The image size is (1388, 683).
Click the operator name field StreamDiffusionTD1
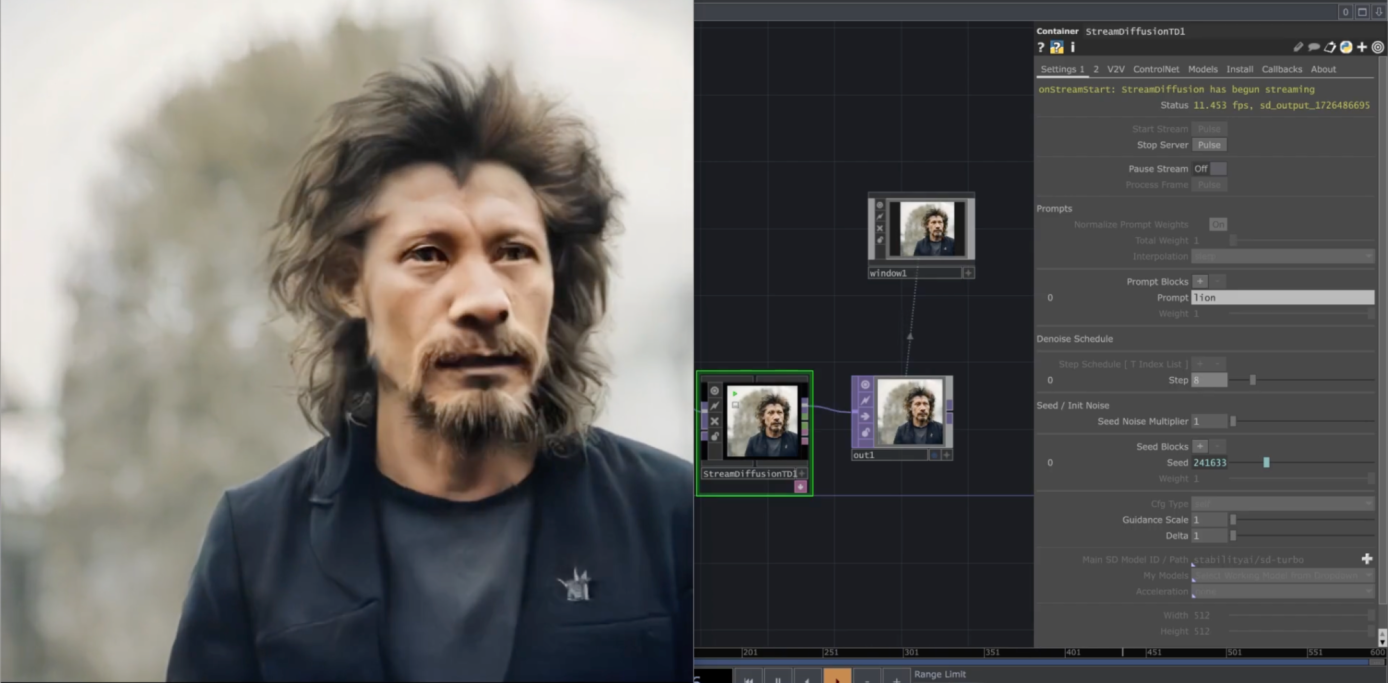point(1135,31)
